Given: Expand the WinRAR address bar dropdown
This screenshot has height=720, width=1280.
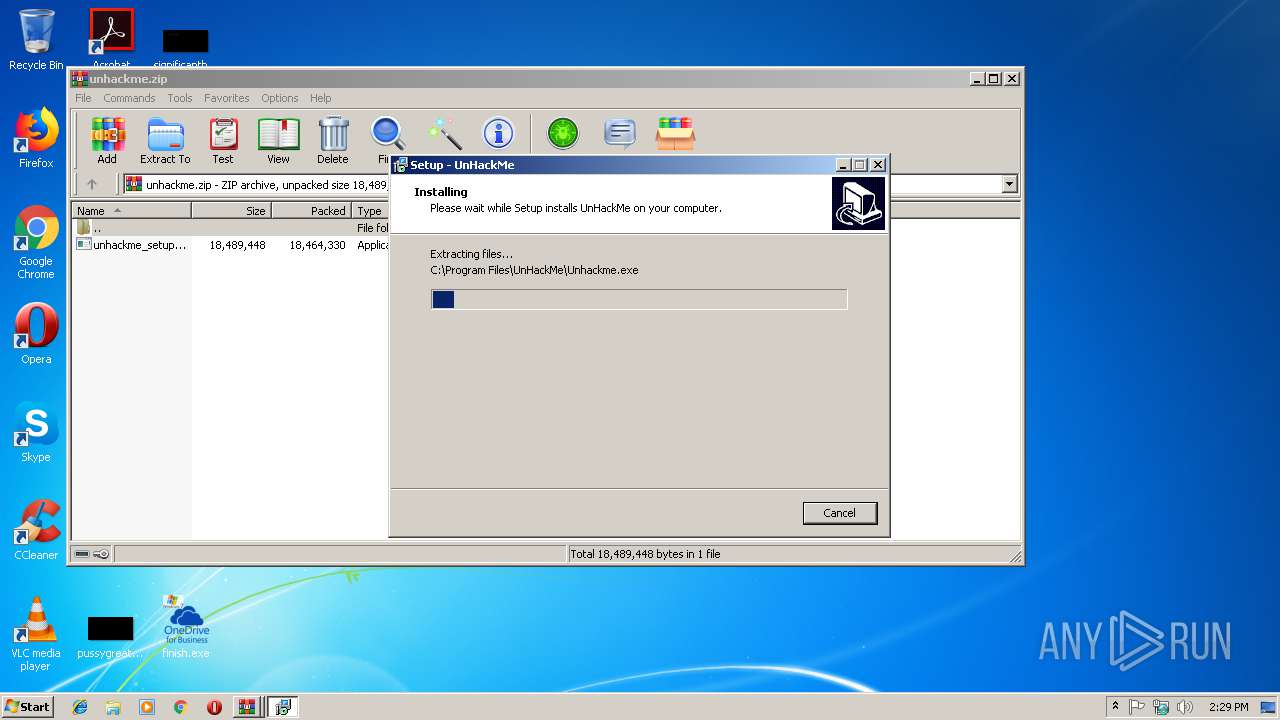Looking at the screenshot, I should [1009, 184].
